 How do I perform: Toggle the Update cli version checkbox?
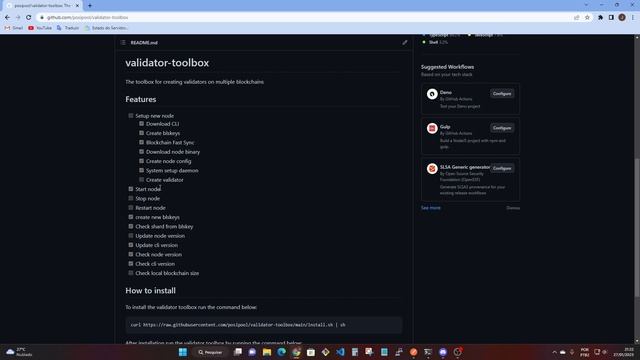point(131,245)
